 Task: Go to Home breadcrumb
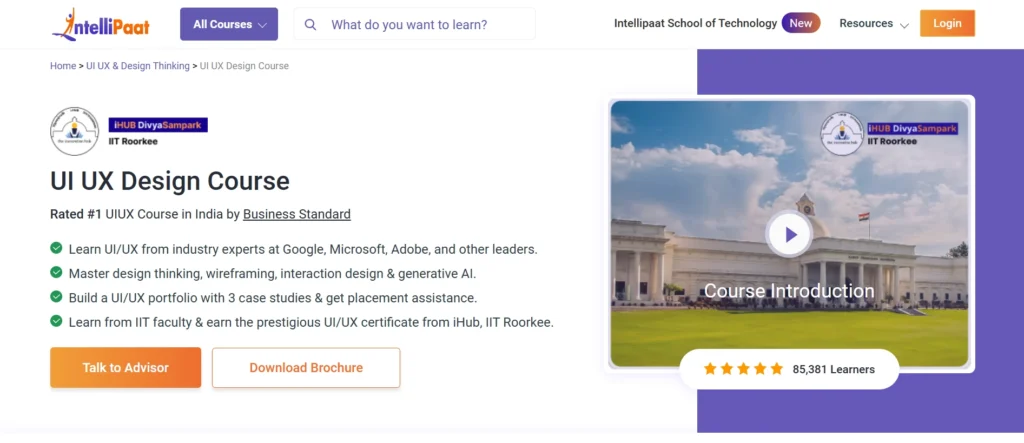tap(63, 66)
